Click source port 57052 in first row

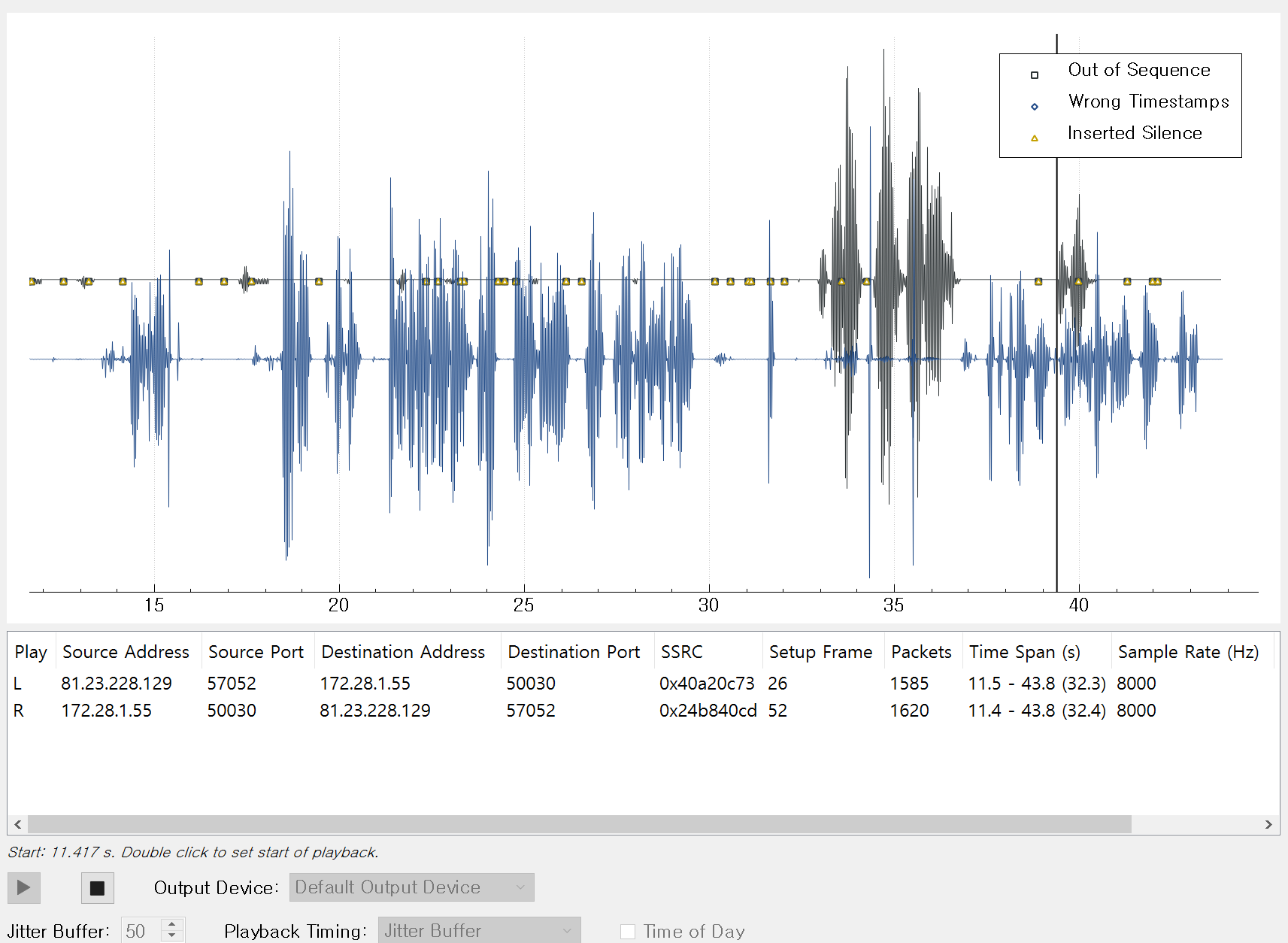click(x=232, y=684)
